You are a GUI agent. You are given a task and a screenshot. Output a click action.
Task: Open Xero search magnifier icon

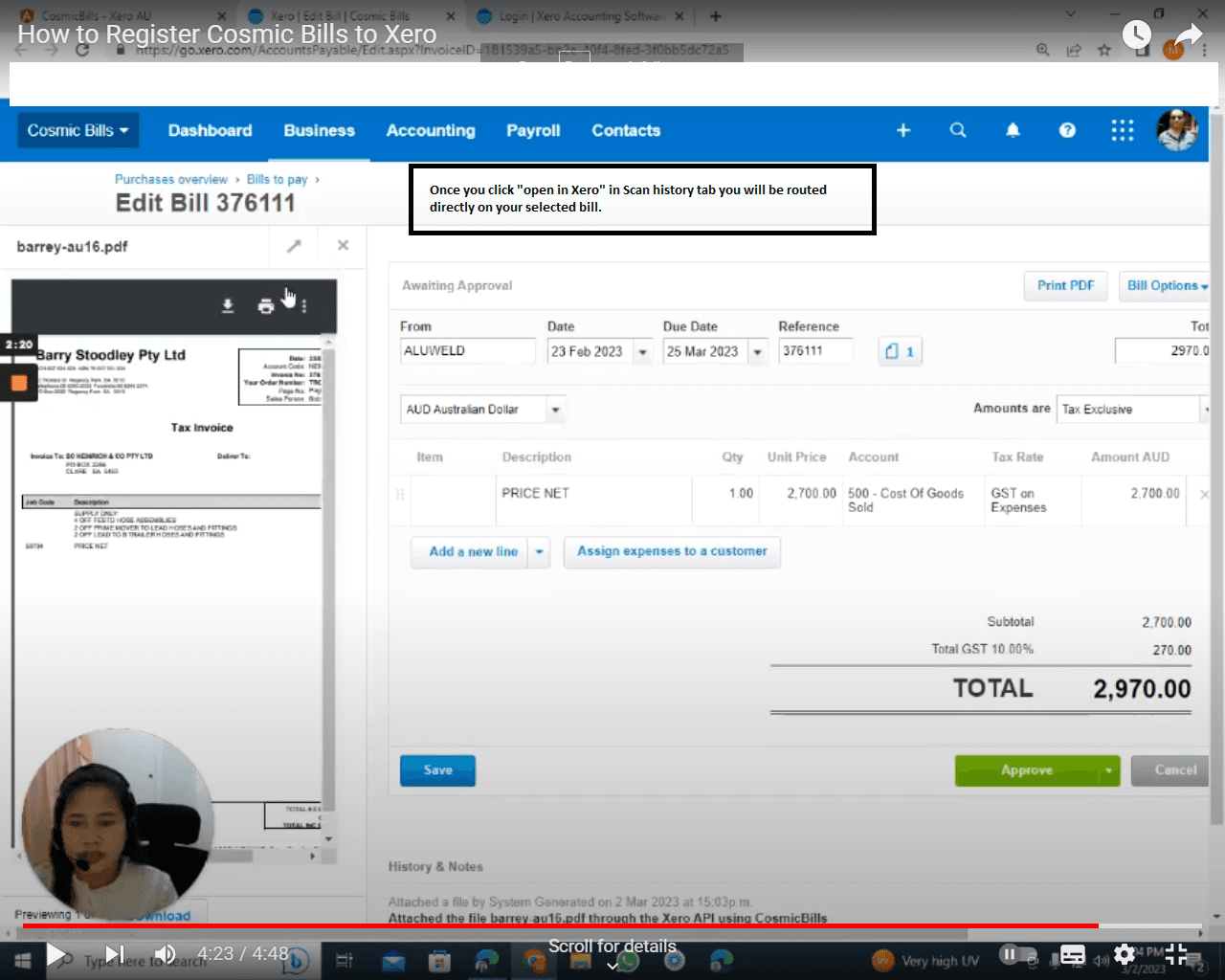(x=958, y=130)
